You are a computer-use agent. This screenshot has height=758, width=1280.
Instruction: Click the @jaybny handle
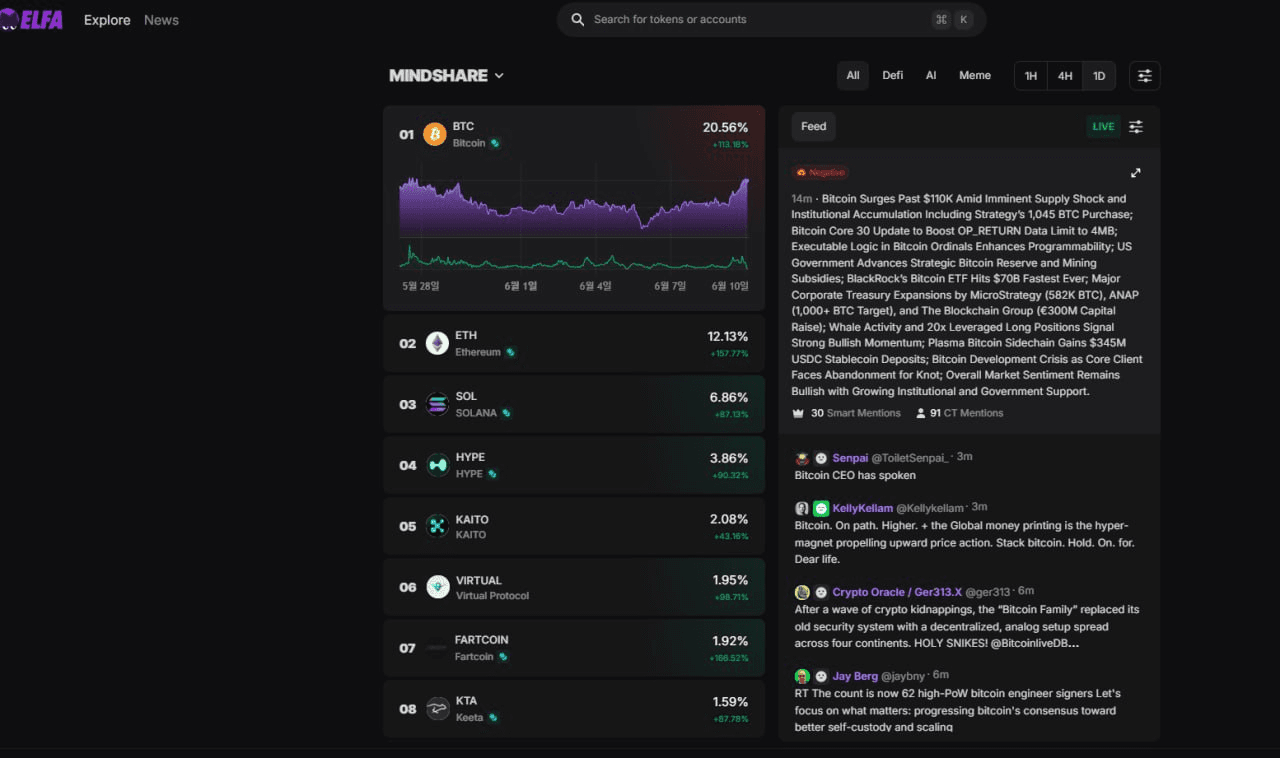[x=904, y=676]
